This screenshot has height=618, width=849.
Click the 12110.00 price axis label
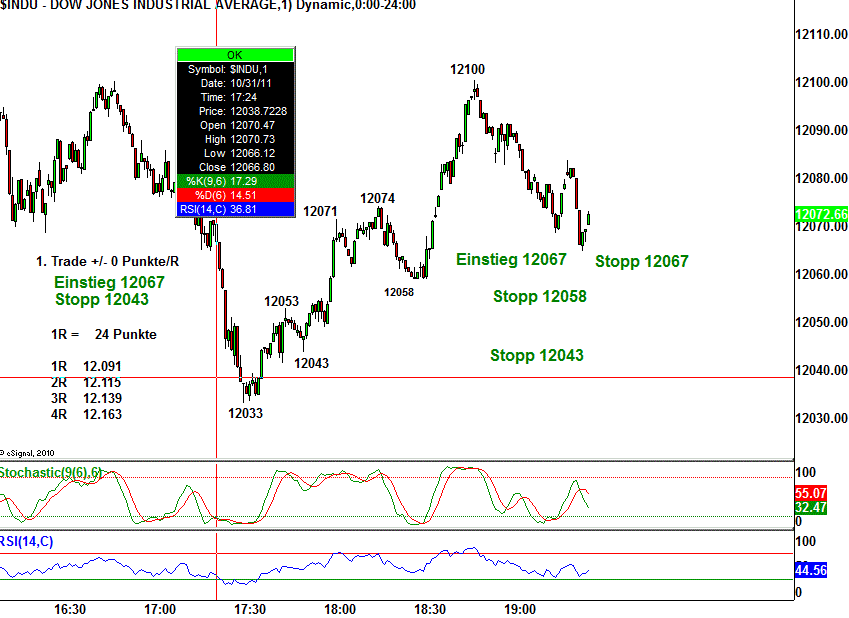point(821,35)
